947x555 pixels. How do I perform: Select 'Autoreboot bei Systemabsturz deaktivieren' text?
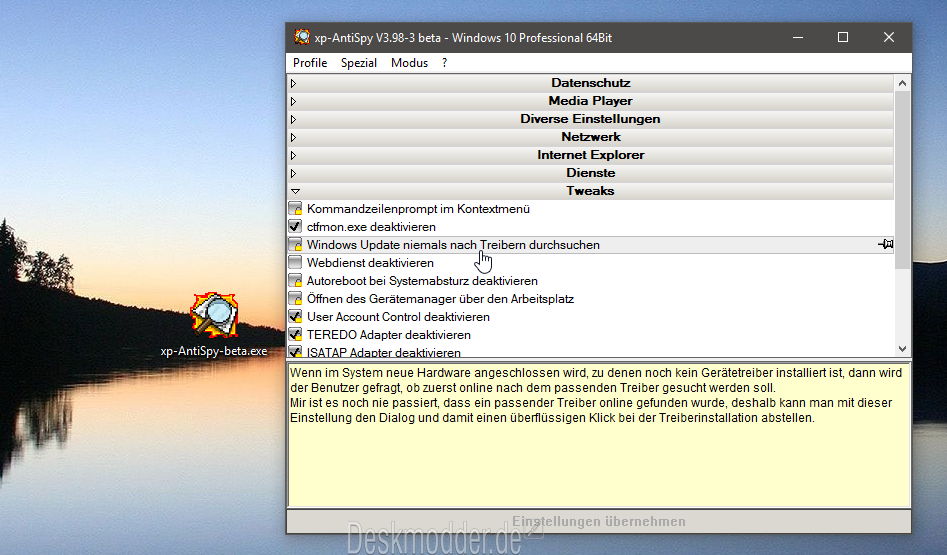(422, 281)
